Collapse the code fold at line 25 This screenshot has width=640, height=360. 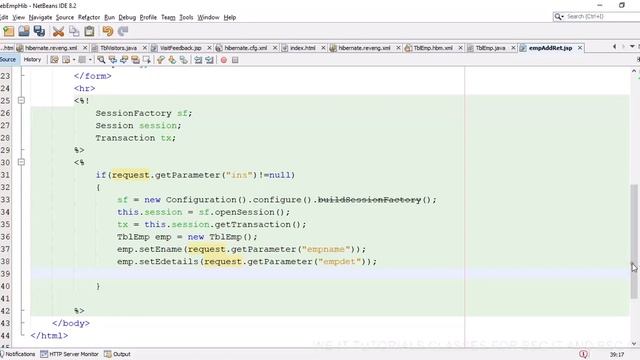pyautogui.click(x=21, y=100)
